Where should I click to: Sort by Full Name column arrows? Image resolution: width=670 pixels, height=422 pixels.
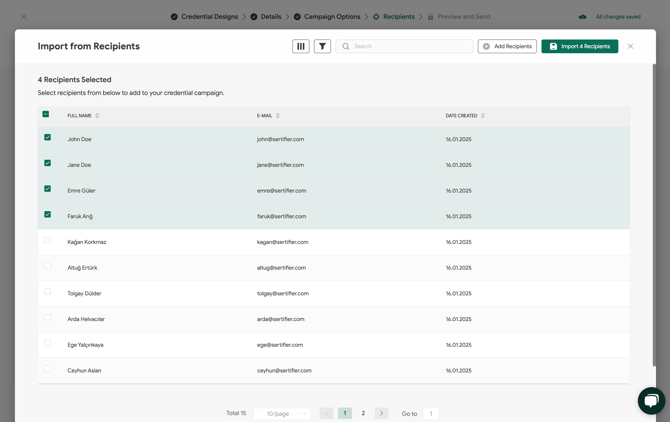(97, 116)
